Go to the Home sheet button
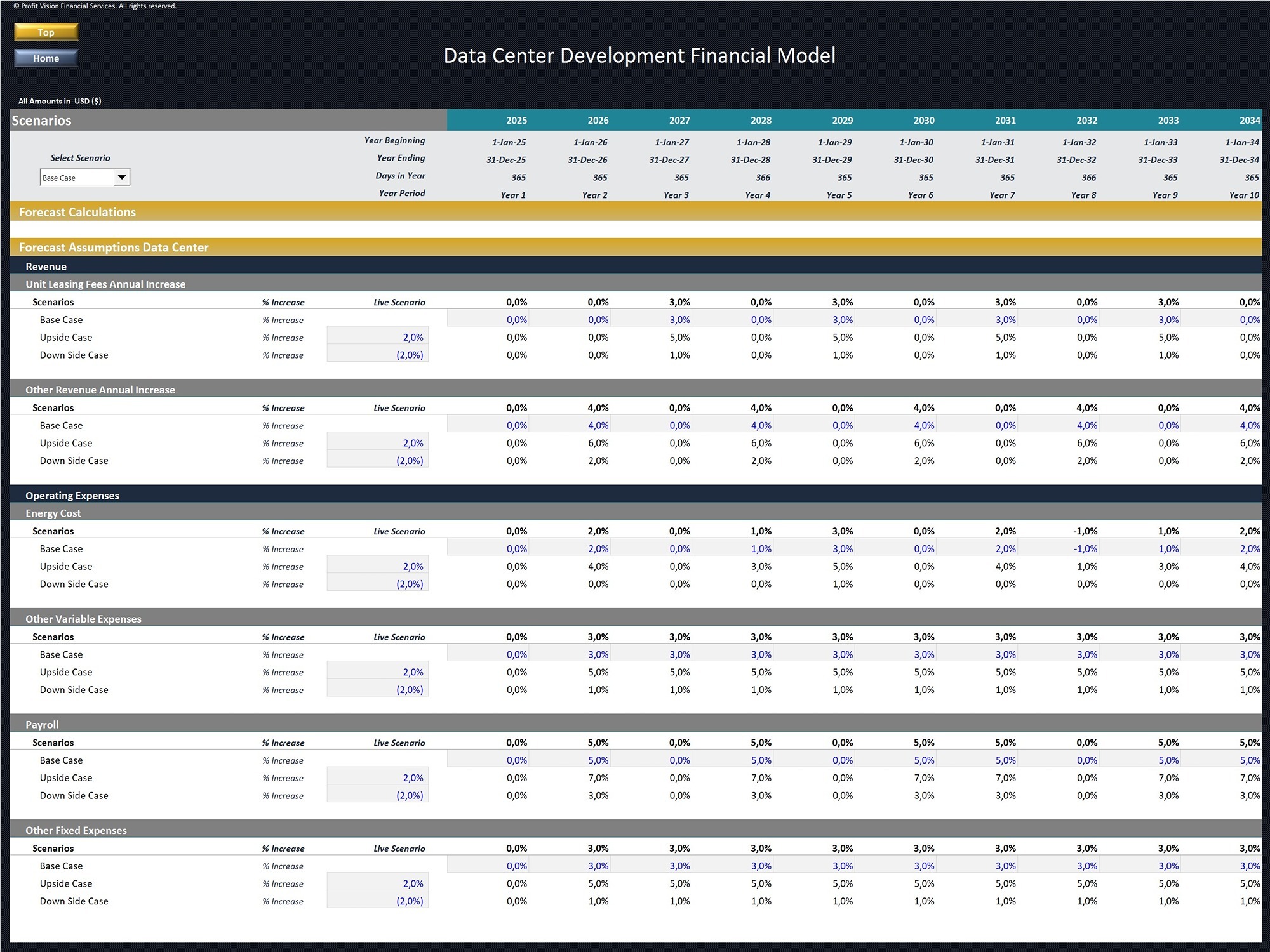1270x952 pixels. 46,58
